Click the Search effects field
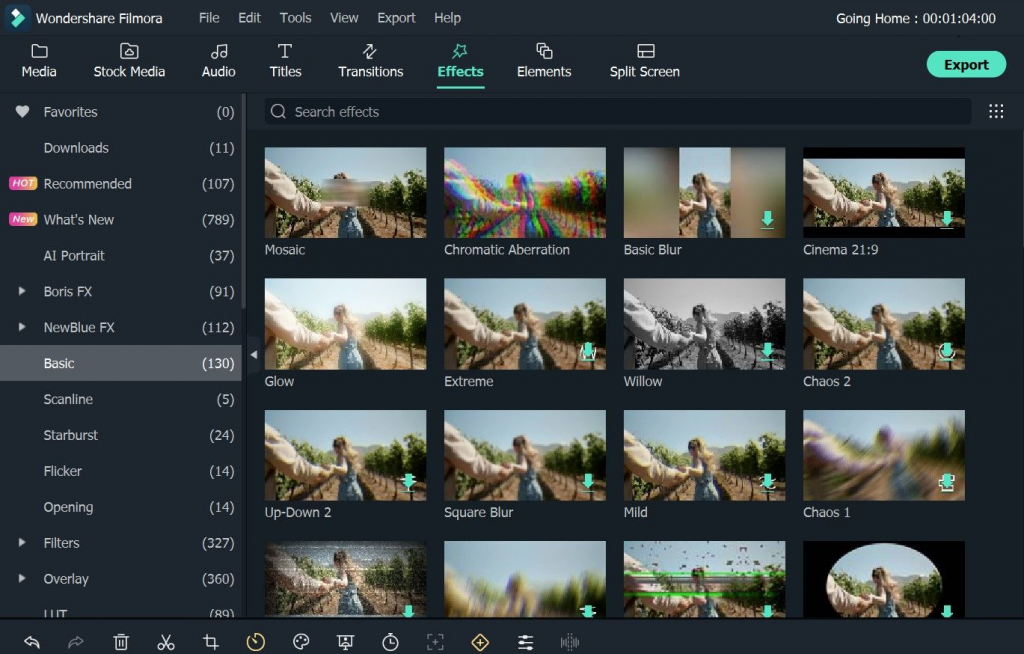This screenshot has height=654, width=1024. coord(617,112)
